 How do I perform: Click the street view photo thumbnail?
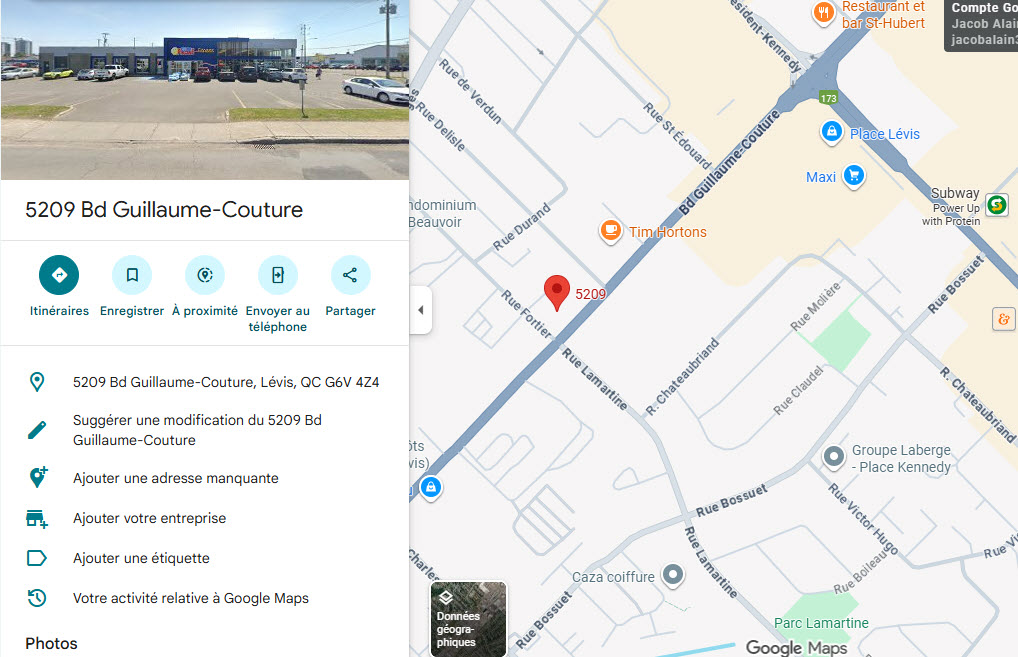tap(205, 90)
